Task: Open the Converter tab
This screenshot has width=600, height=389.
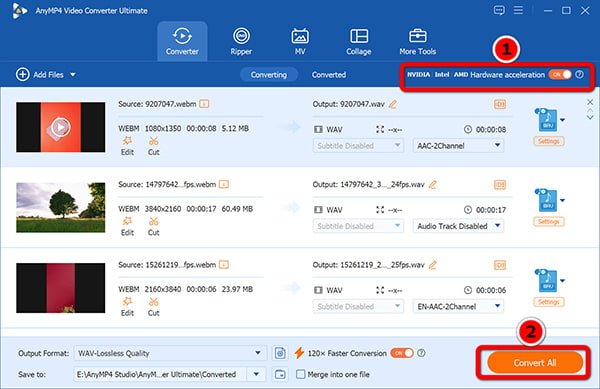Action: [182, 41]
